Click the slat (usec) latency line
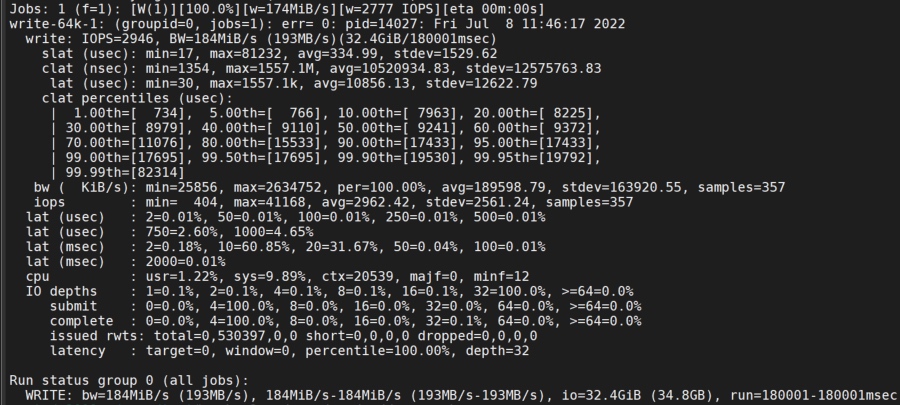Image resolution: width=900 pixels, height=405 pixels. pos(269,54)
